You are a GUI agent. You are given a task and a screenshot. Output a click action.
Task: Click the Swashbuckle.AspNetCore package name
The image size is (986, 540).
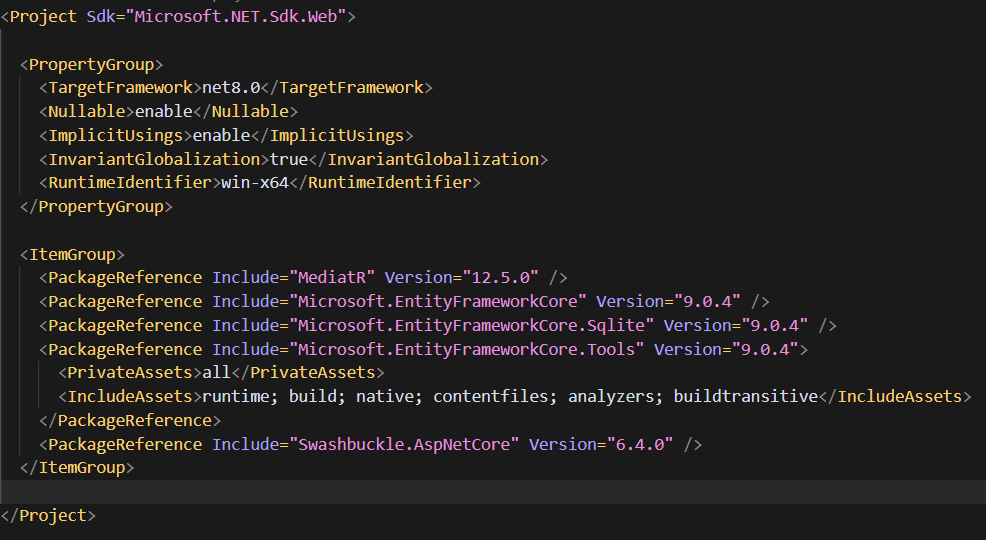tap(404, 444)
